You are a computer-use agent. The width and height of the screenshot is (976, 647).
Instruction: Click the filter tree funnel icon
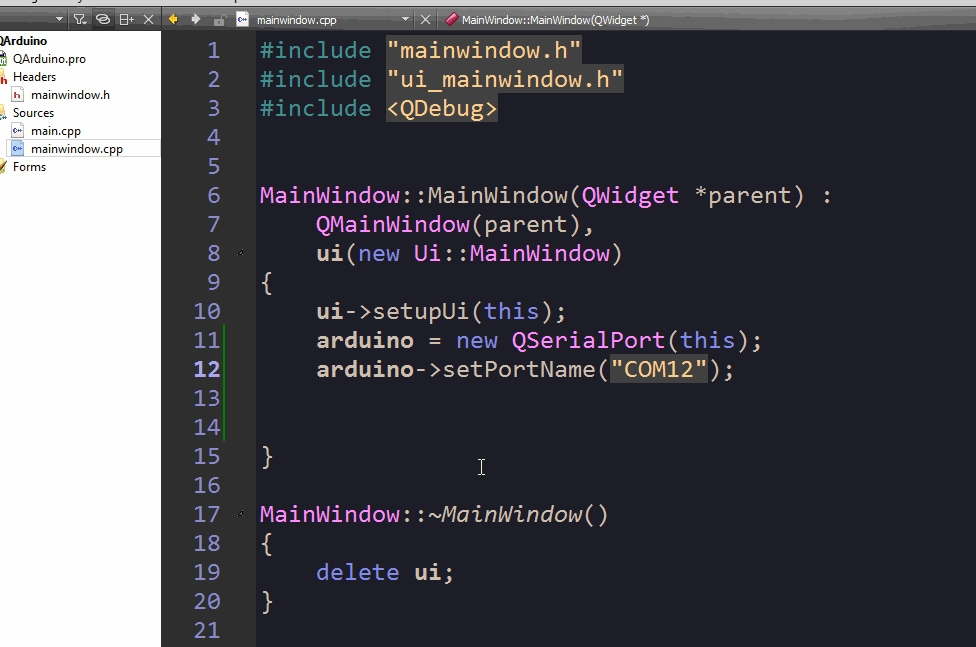[x=80, y=20]
